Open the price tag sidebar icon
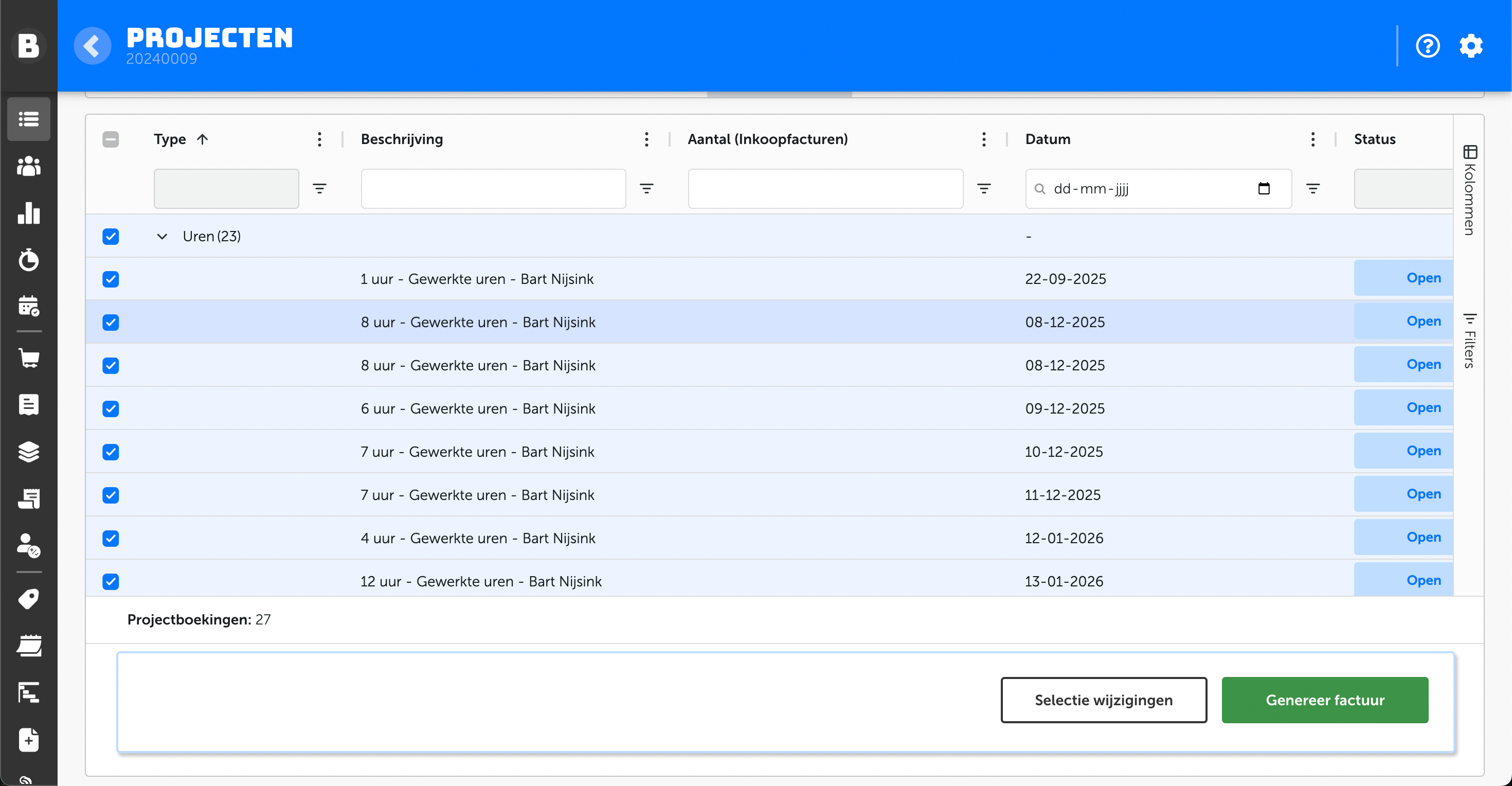 [28, 598]
